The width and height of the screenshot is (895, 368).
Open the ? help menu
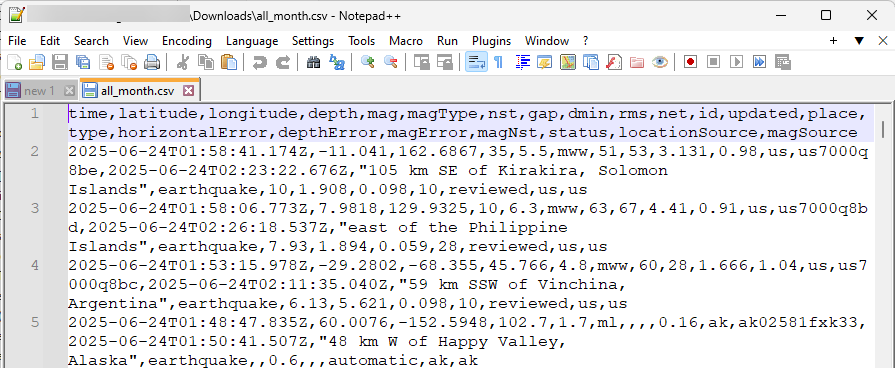pos(586,41)
